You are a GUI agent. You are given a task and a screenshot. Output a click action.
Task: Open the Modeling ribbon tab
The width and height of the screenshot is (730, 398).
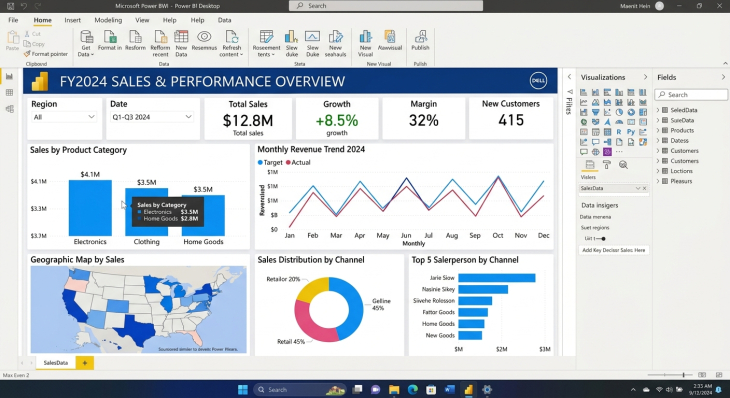(x=108, y=20)
